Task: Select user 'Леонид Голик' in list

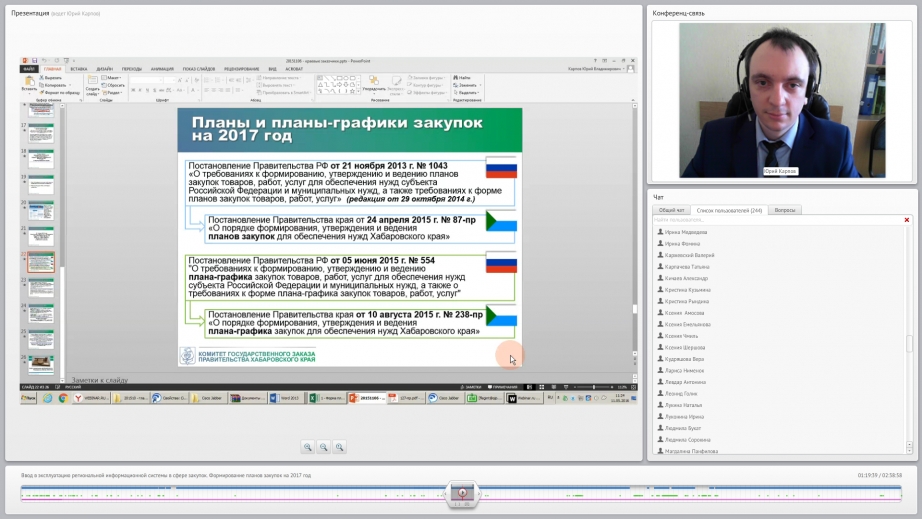Action: click(680, 393)
